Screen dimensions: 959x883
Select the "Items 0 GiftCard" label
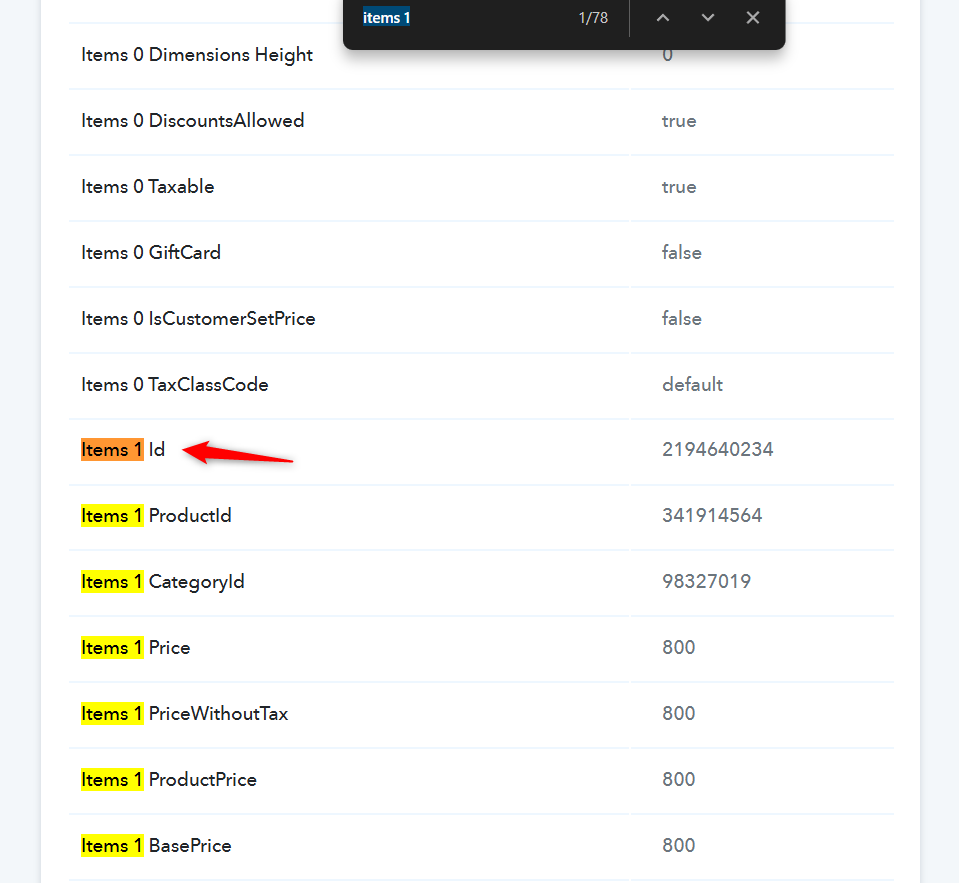click(x=151, y=253)
